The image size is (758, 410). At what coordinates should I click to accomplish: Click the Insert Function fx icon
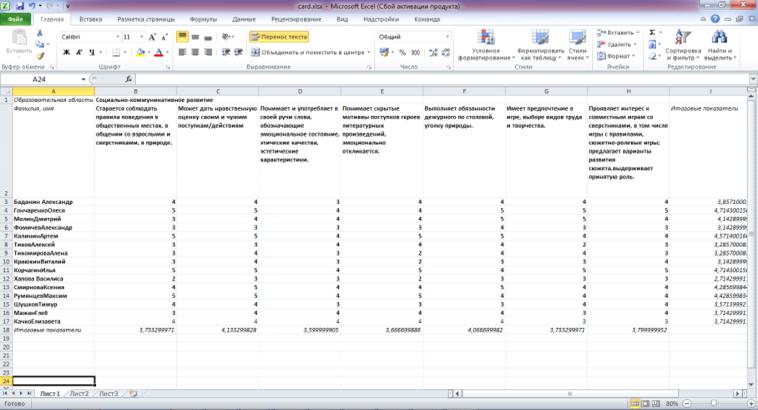pos(129,79)
